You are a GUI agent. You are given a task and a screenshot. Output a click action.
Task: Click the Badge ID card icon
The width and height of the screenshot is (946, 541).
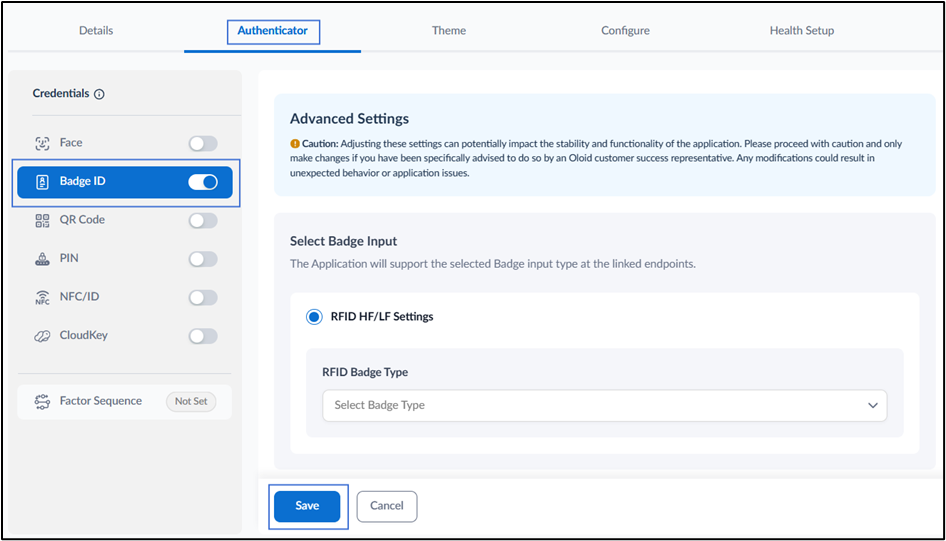[x=42, y=182]
